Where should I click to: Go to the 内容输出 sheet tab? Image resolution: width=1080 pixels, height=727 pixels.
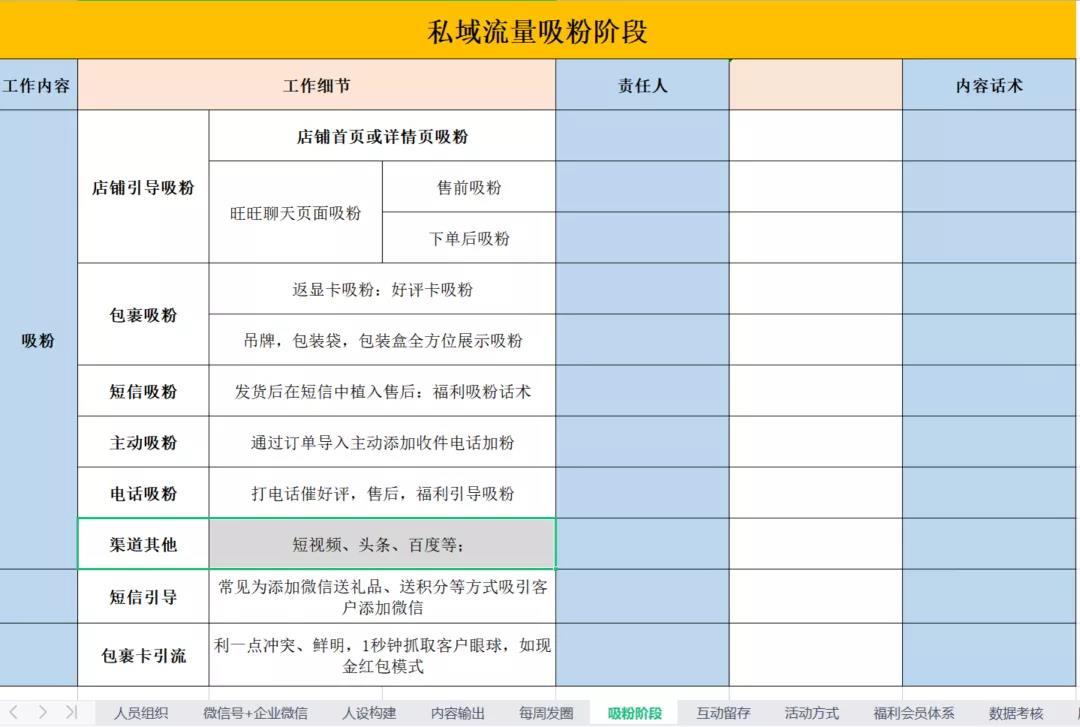pyautogui.click(x=458, y=713)
